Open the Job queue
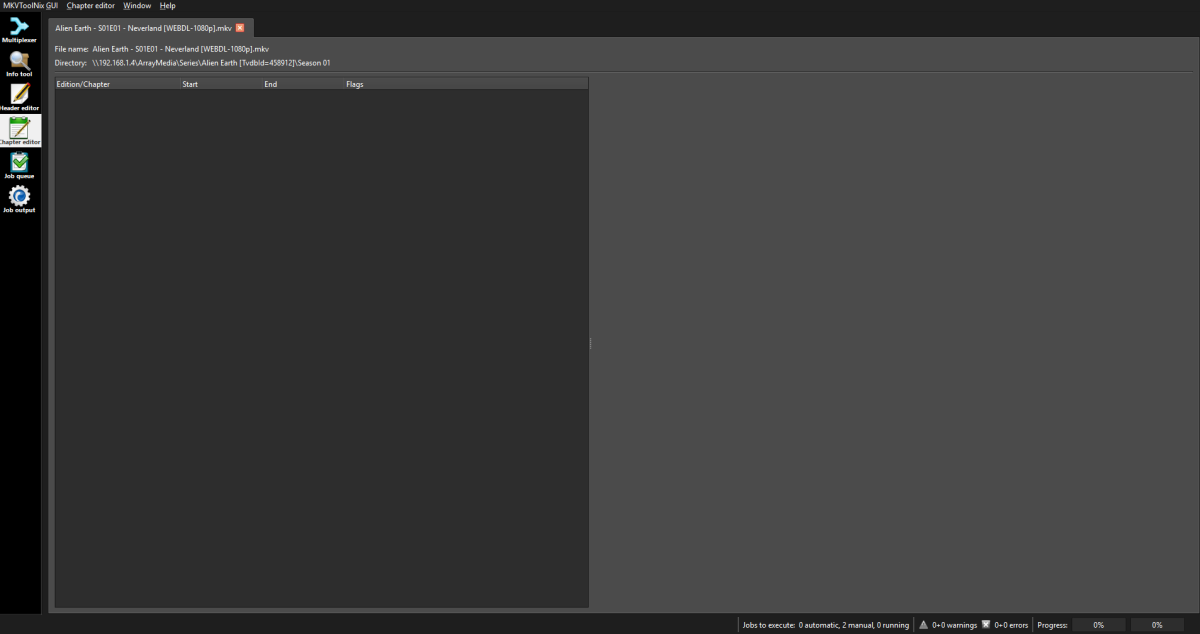The width and height of the screenshot is (1200, 634). [x=19, y=164]
